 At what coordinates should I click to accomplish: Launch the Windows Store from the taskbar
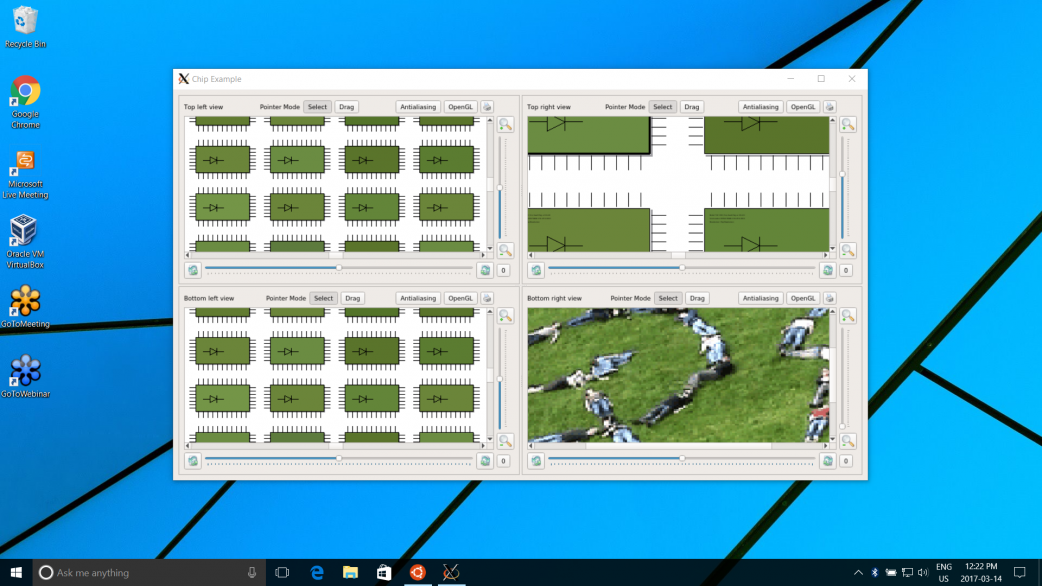tap(383, 573)
